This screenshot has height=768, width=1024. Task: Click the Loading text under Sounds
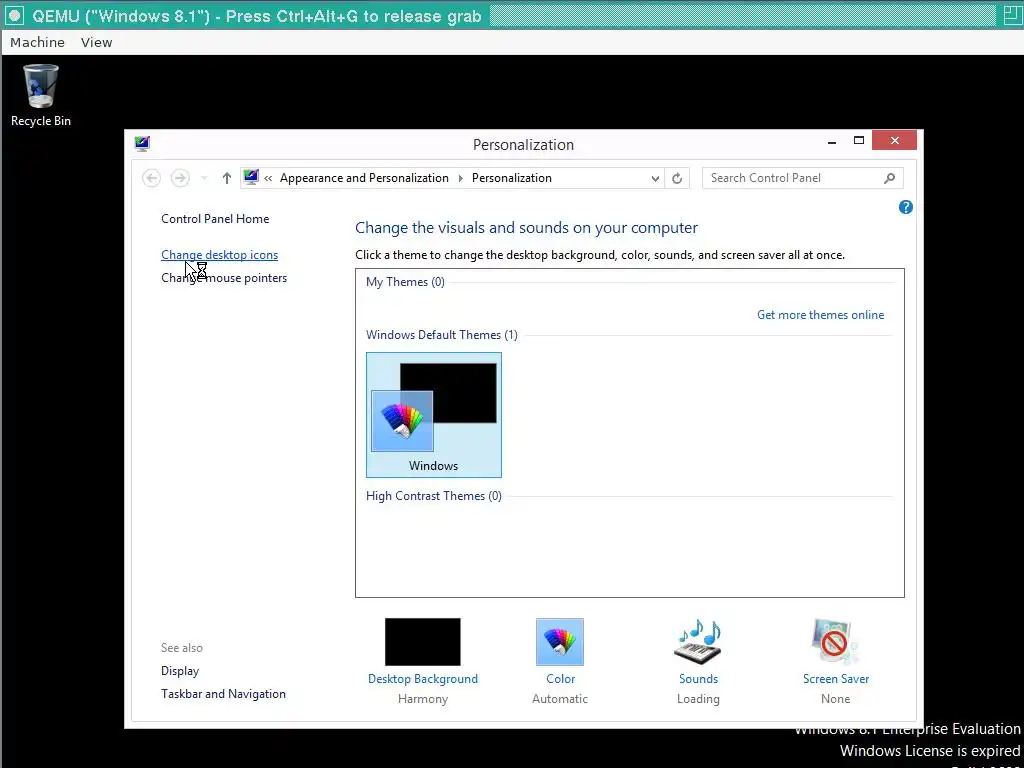698,699
